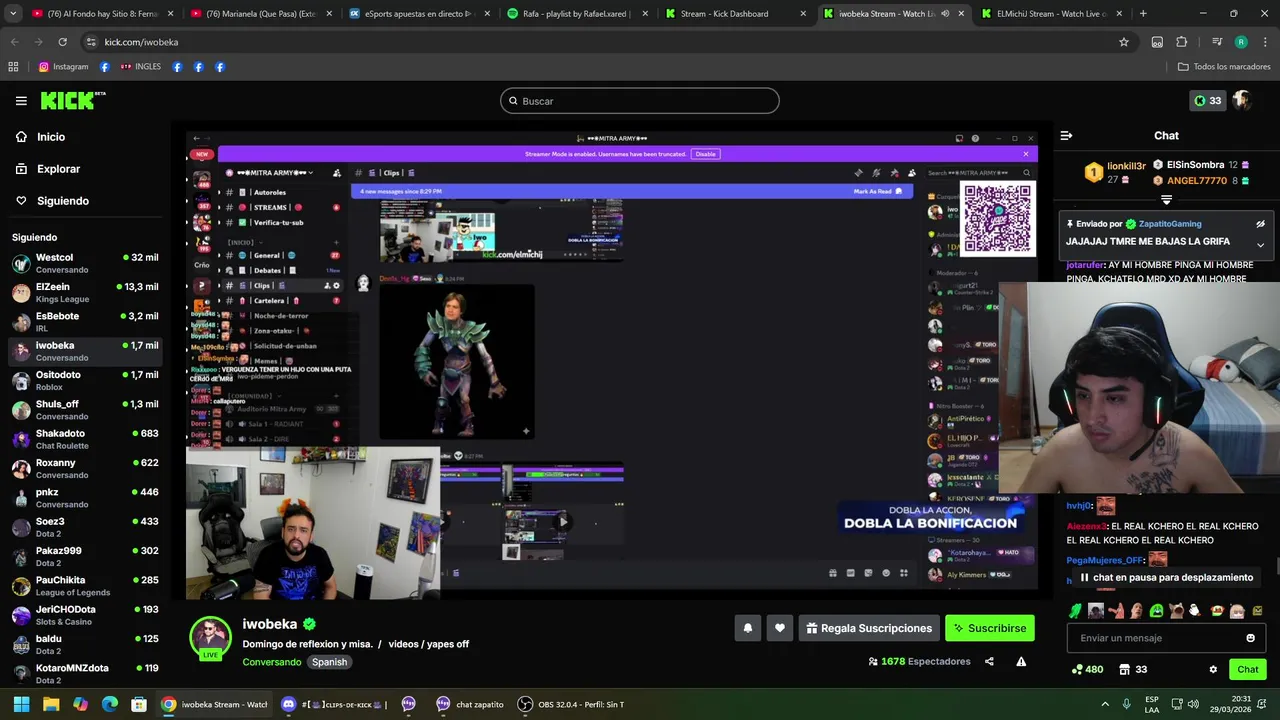1280x720 pixels.
Task: Open KotaroMNZdota channel in following list
Action: (85, 673)
